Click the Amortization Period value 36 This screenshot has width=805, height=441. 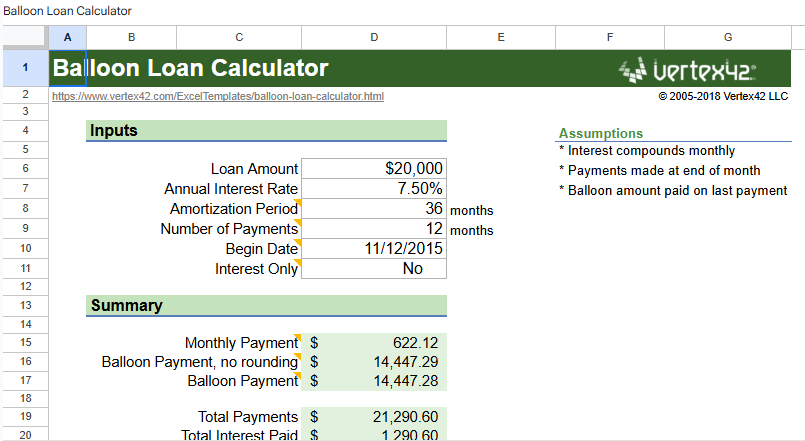tap(374, 209)
